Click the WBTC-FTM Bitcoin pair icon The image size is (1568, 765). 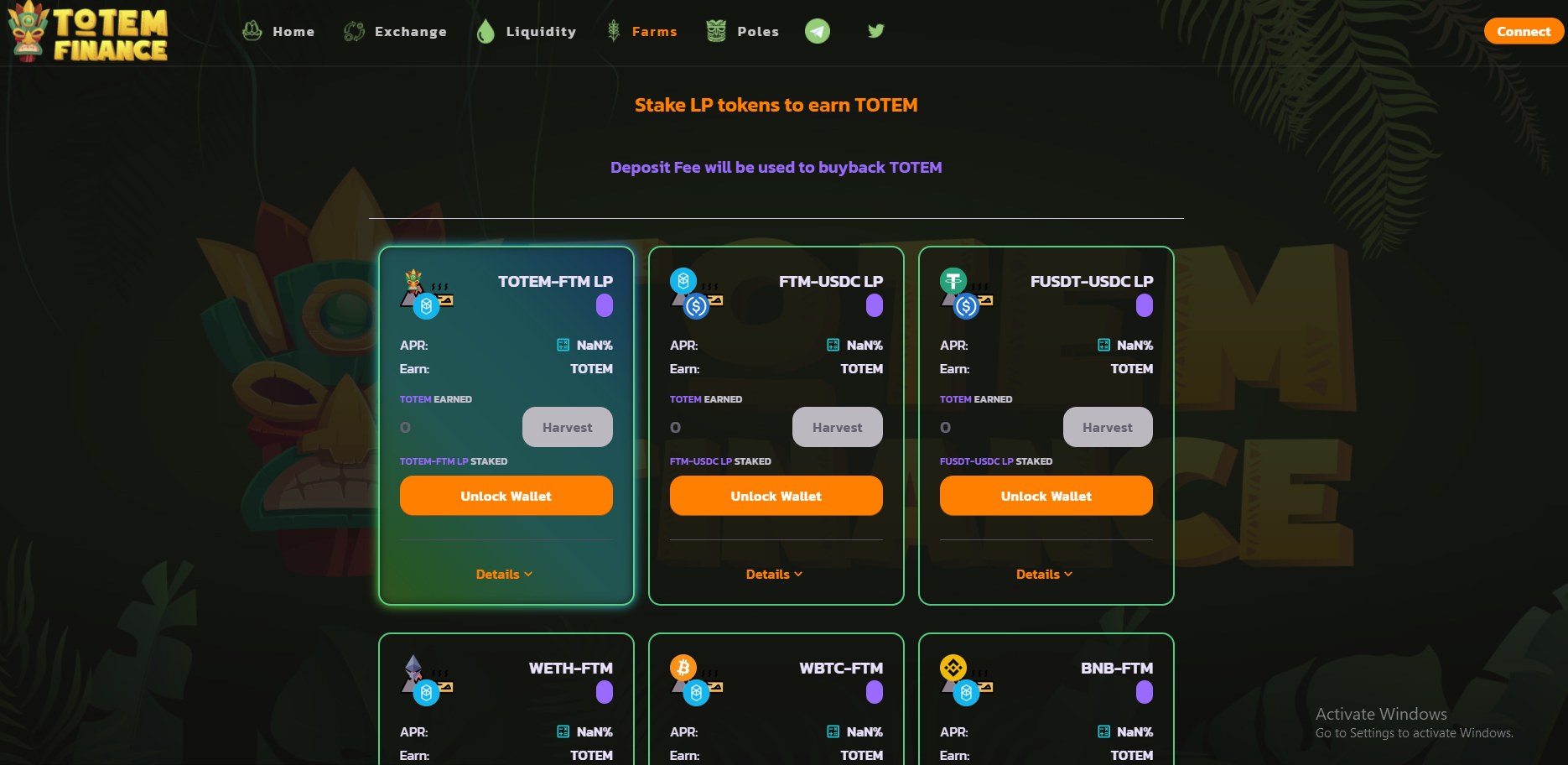pos(697,680)
